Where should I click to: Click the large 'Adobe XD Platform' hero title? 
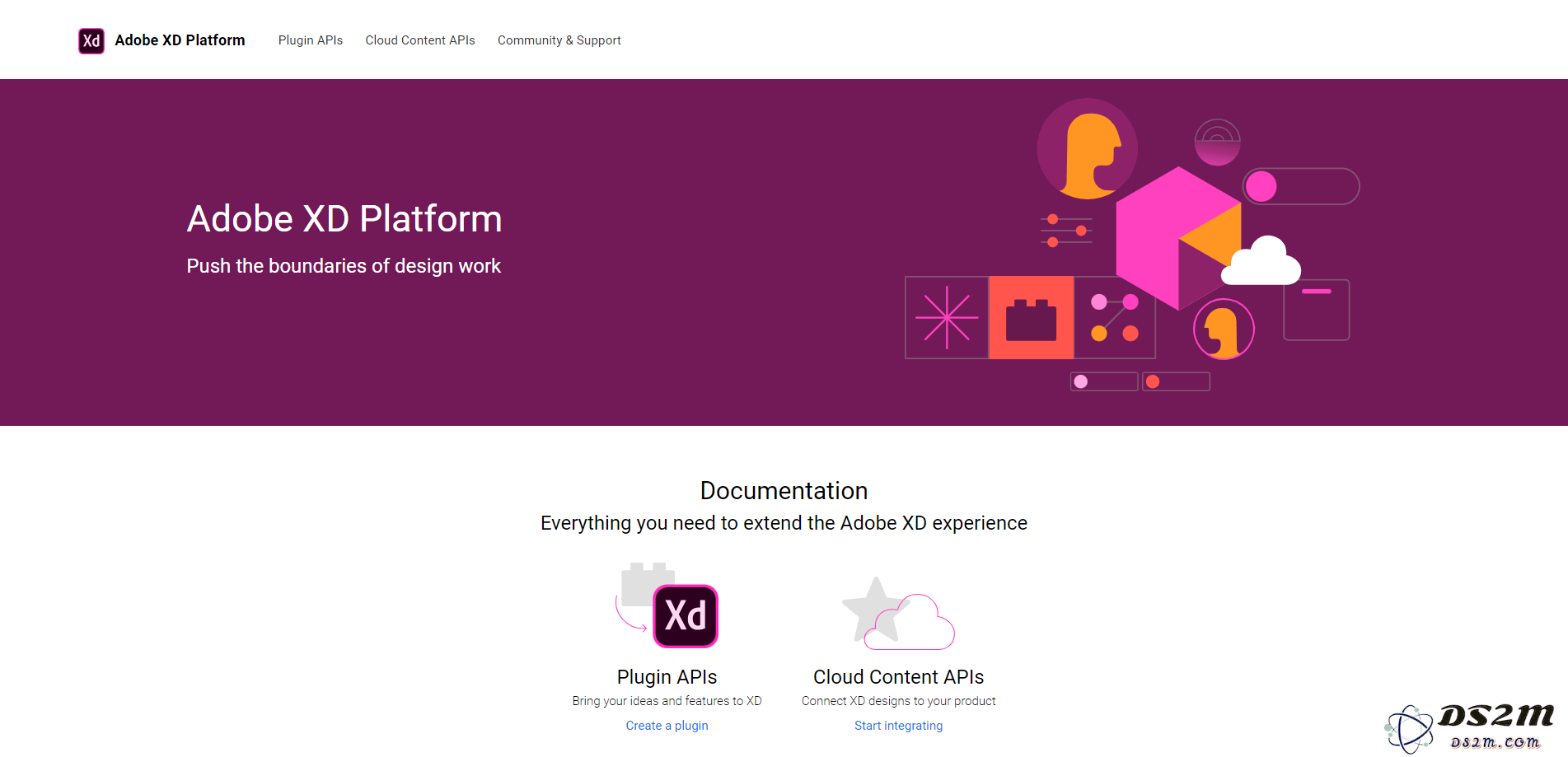pos(344,219)
